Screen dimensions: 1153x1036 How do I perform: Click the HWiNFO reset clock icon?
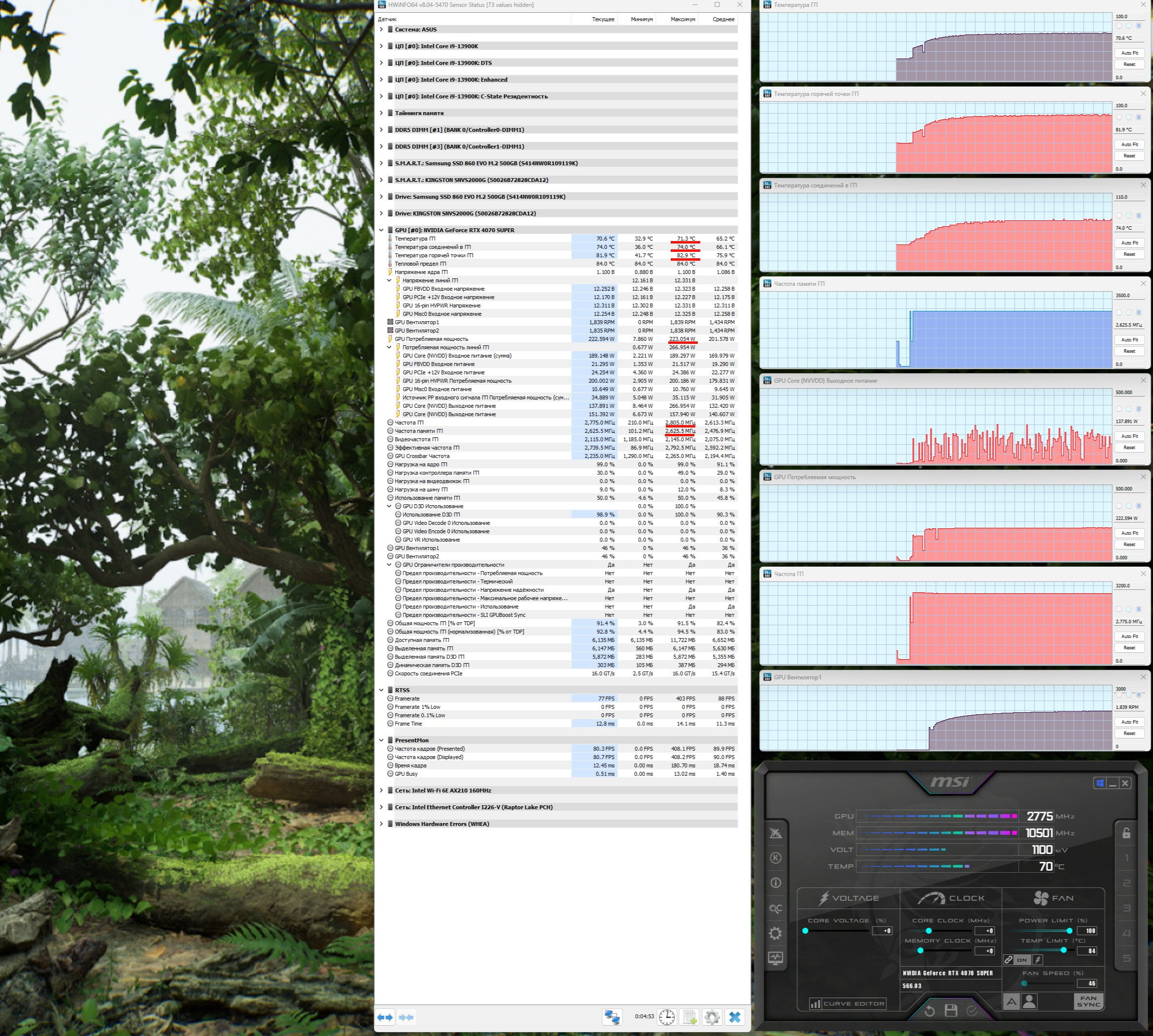667,1016
